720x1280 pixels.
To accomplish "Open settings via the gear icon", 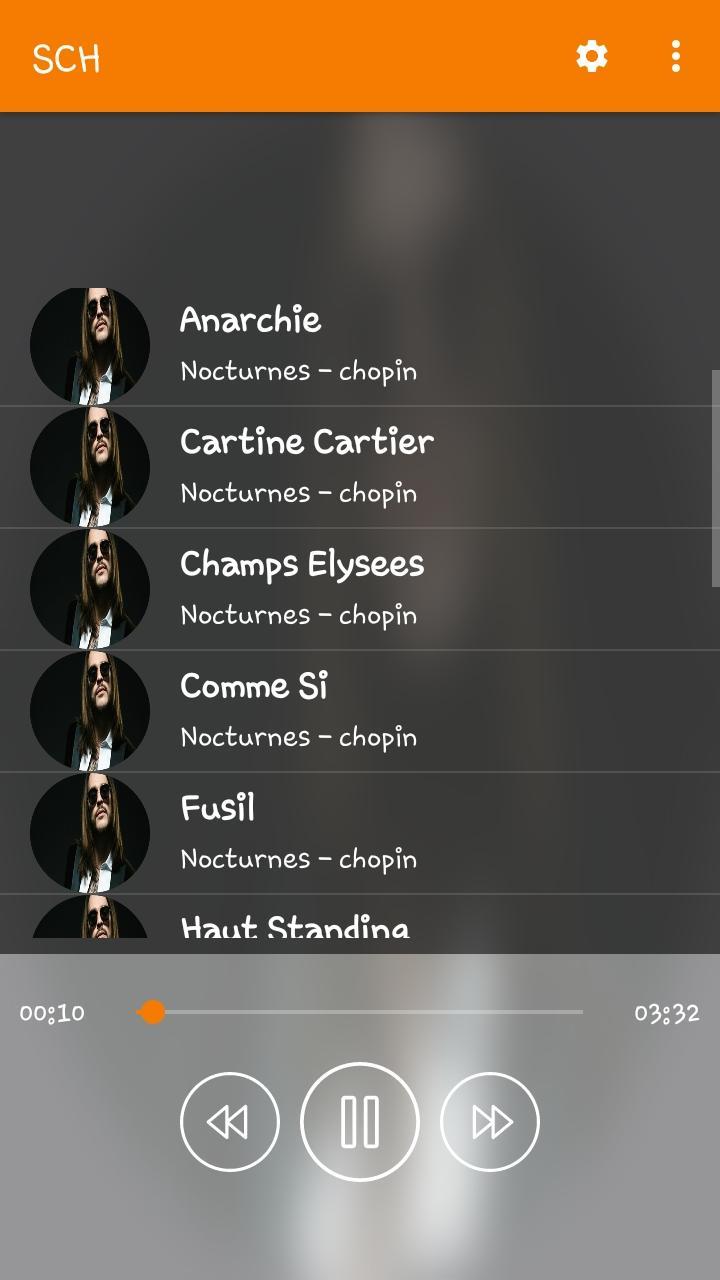I will click(x=592, y=56).
